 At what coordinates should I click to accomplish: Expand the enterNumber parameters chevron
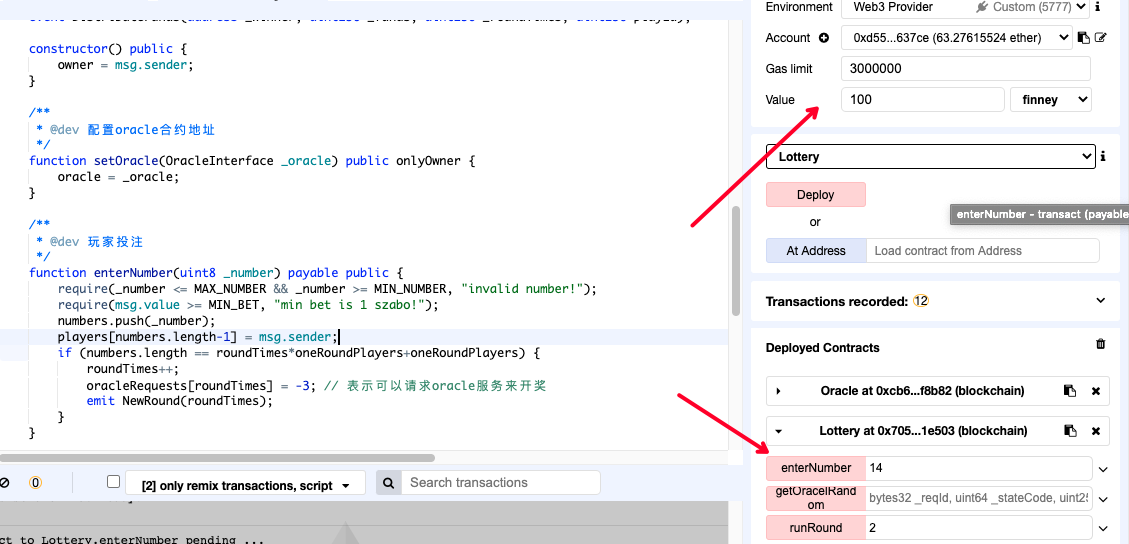1103,469
